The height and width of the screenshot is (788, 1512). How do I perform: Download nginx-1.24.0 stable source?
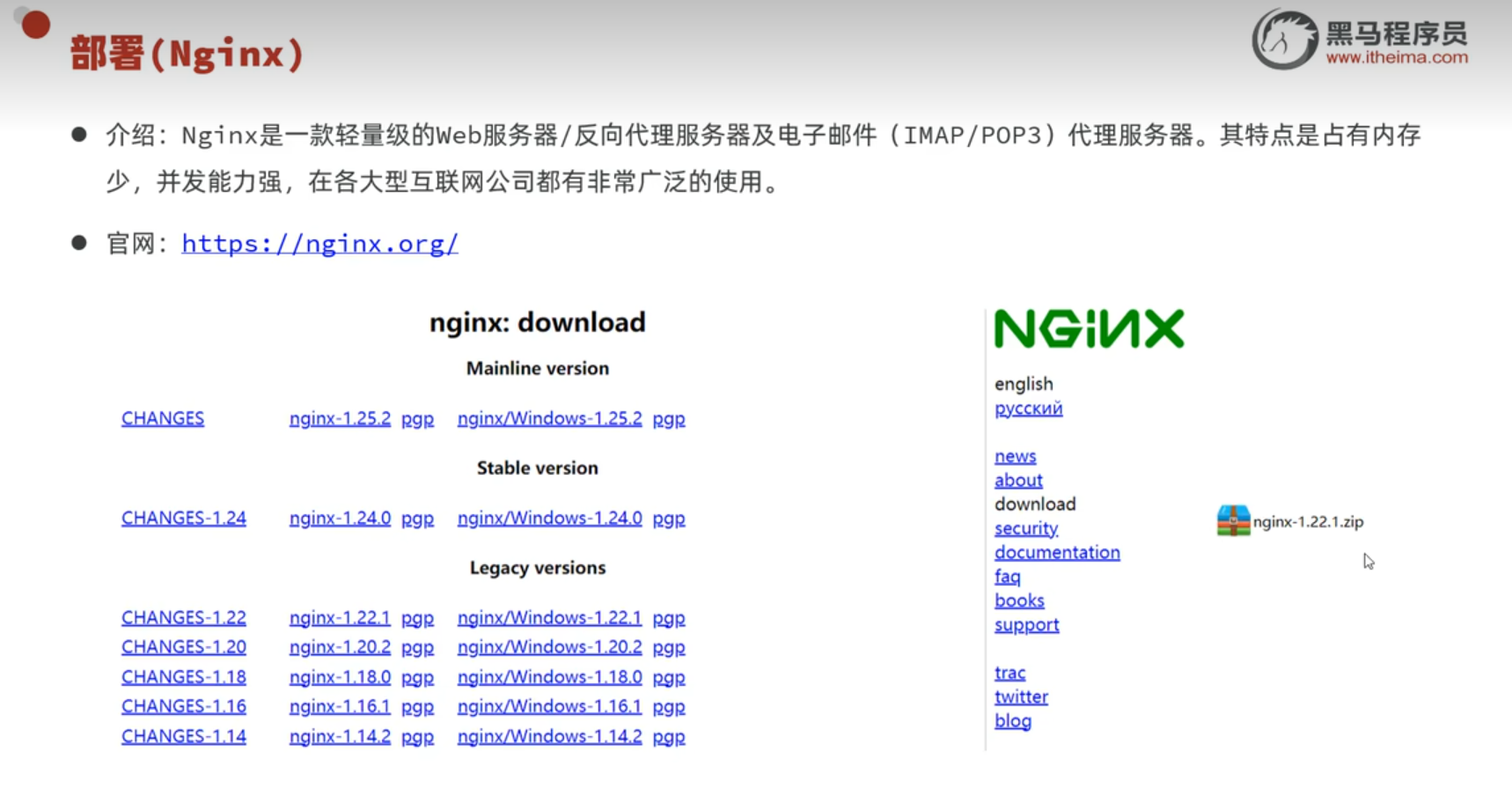coord(340,518)
